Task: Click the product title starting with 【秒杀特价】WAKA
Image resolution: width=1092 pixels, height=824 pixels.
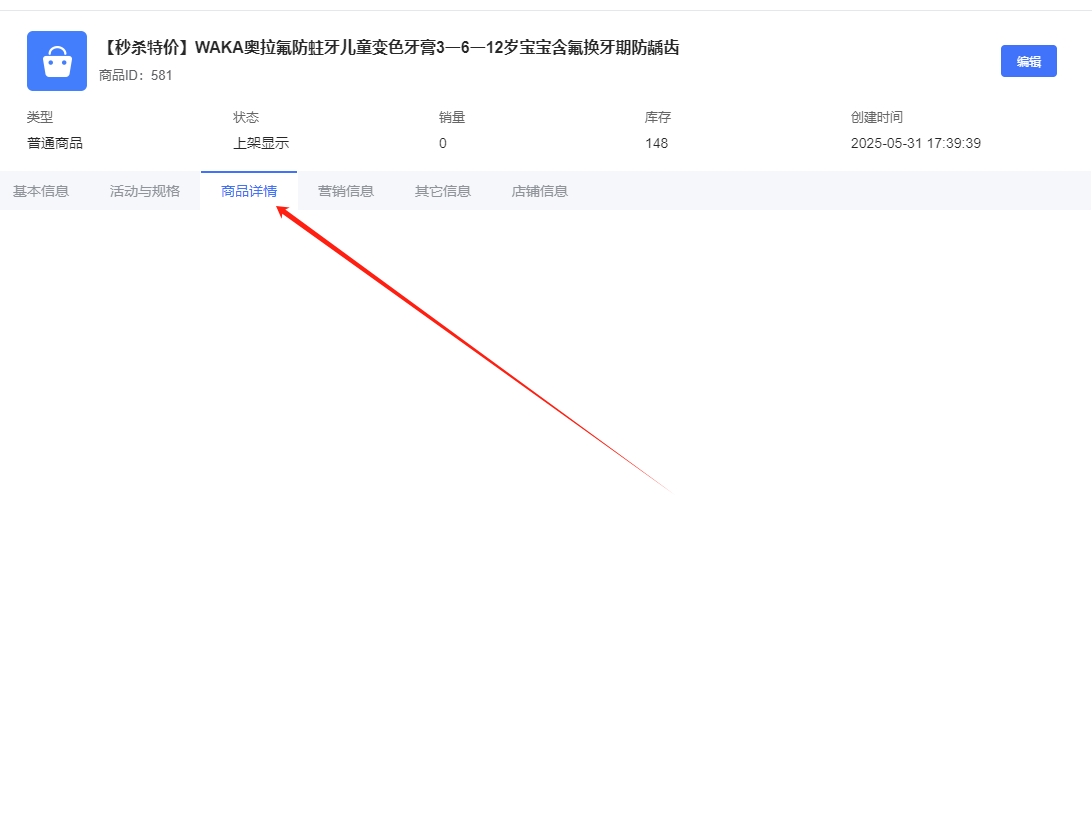Action: tap(389, 47)
